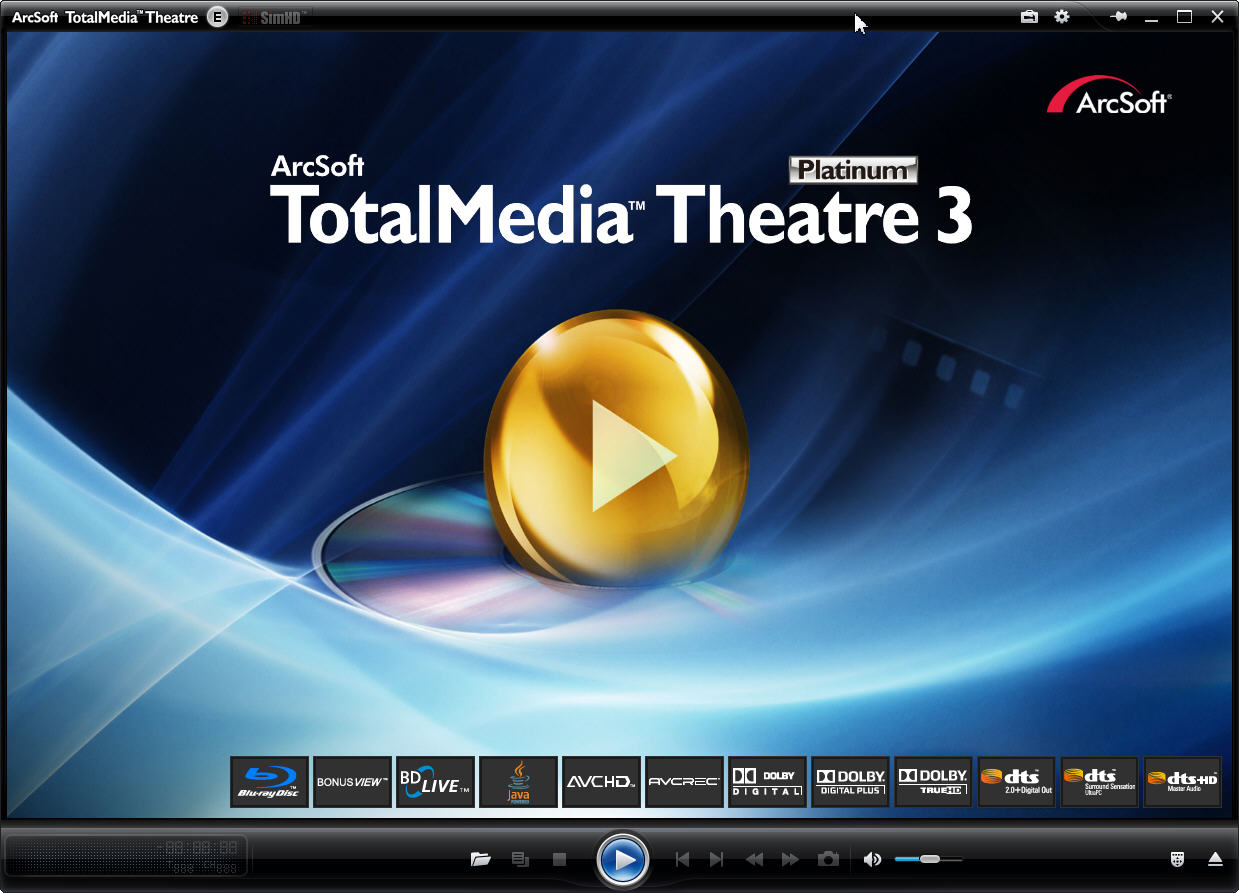The height and width of the screenshot is (893, 1239).
Task: Click the Stop playback button
Action: point(559,859)
